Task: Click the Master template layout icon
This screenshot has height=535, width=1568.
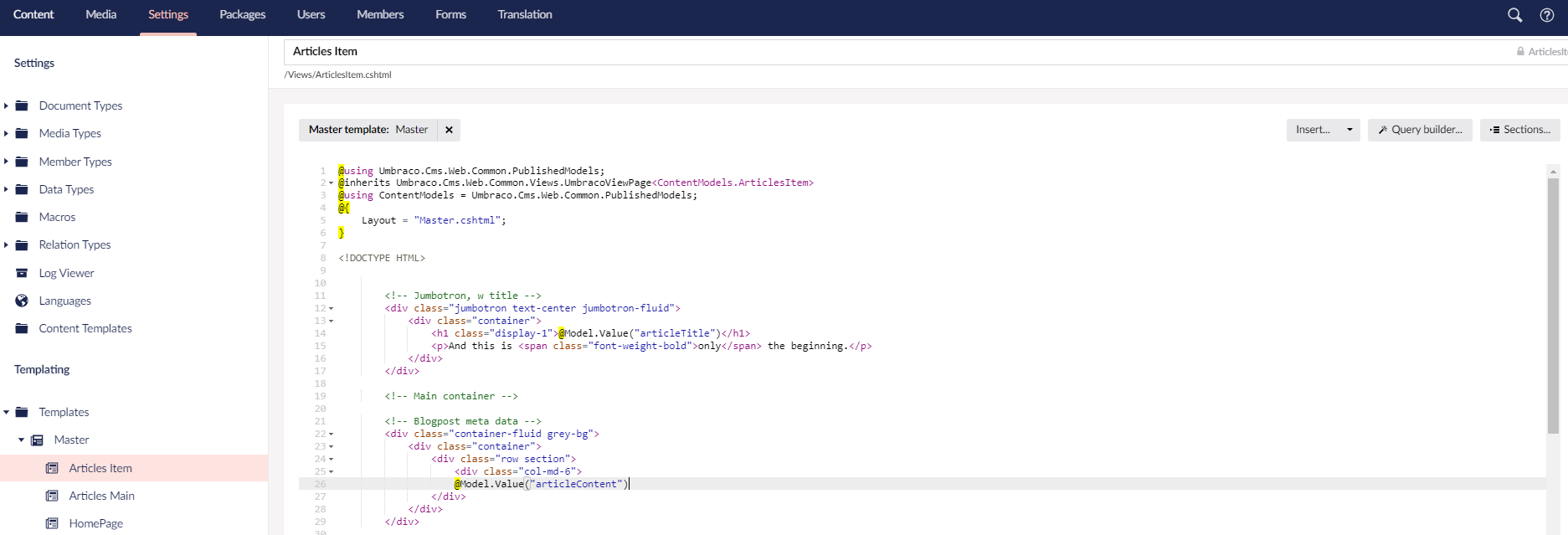Action: pos(37,440)
